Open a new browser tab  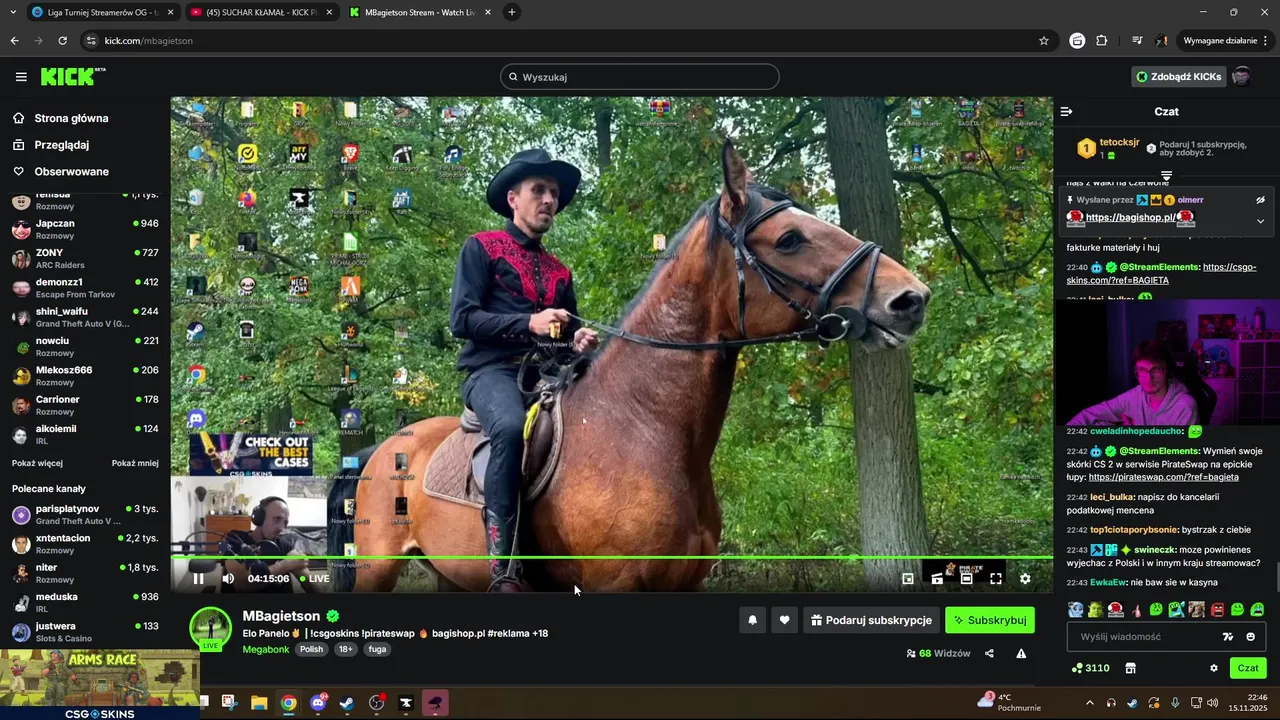pyautogui.click(x=512, y=12)
